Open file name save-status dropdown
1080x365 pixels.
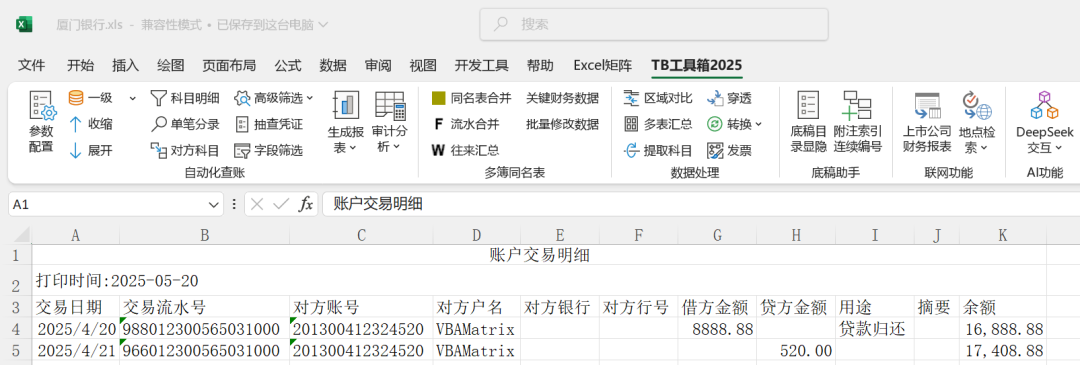click(x=323, y=25)
